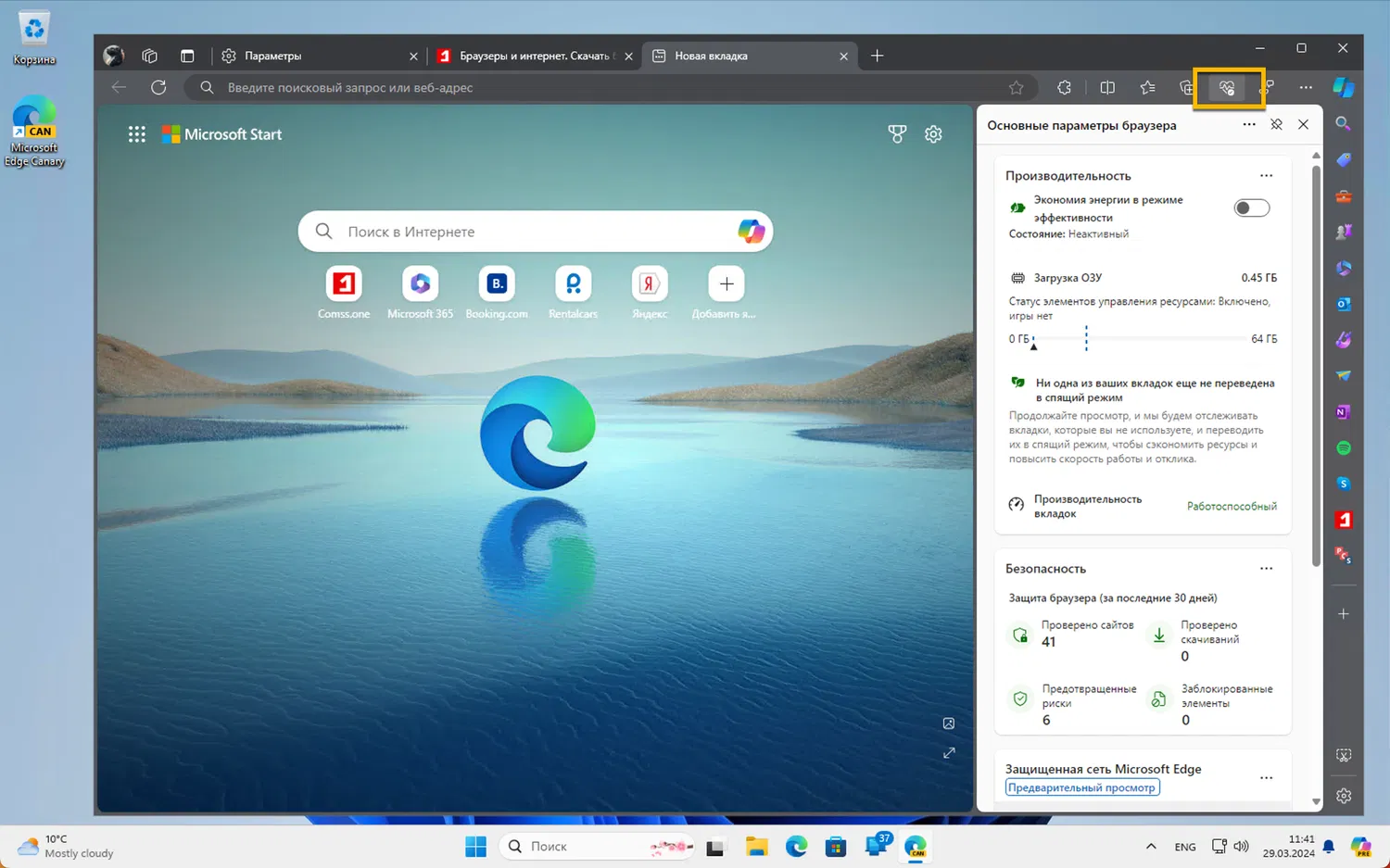Close the Новая вкладка tab

(x=843, y=57)
